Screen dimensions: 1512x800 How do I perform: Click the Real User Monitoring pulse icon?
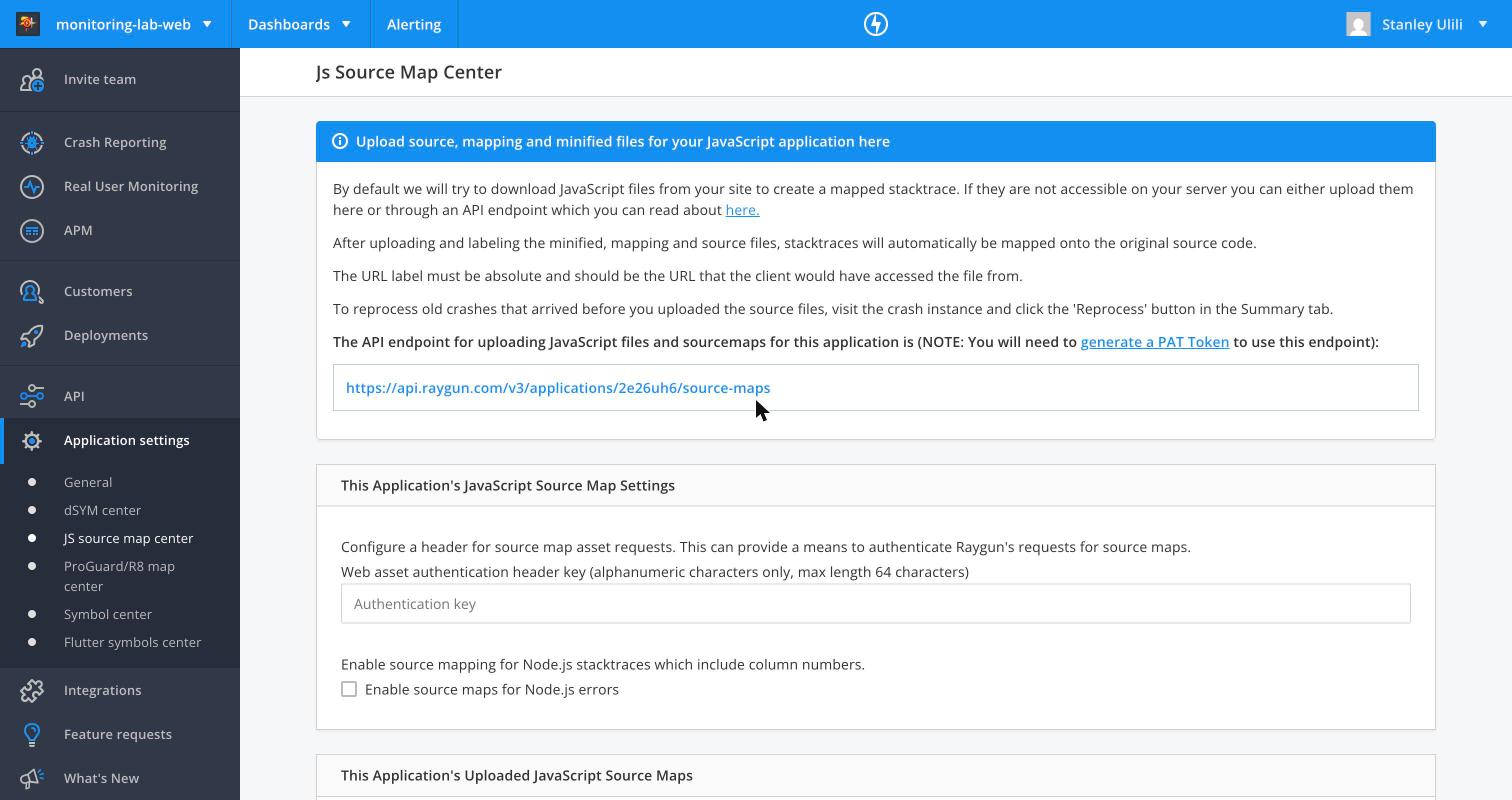32,186
